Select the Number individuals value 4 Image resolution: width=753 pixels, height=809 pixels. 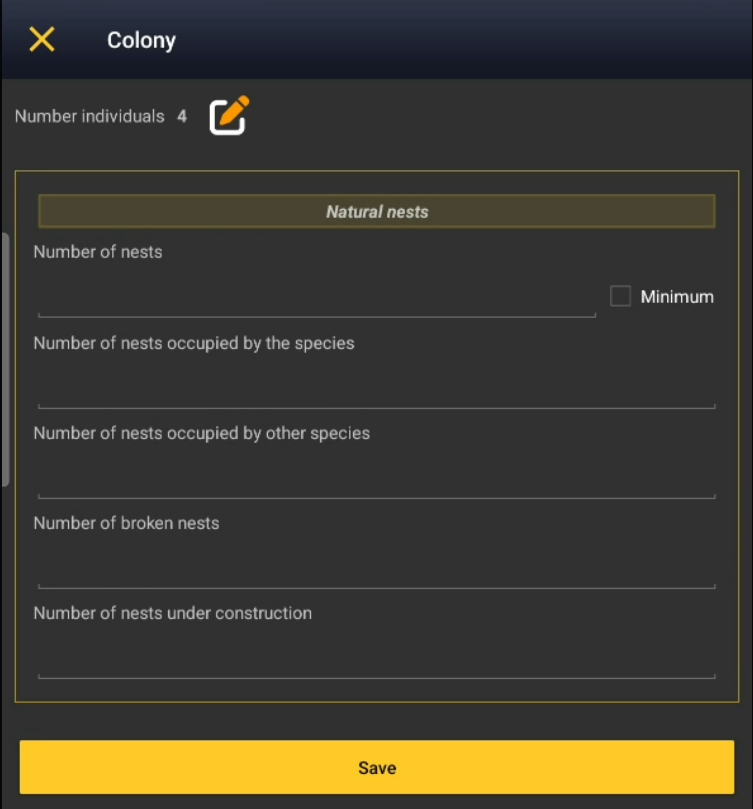(182, 117)
